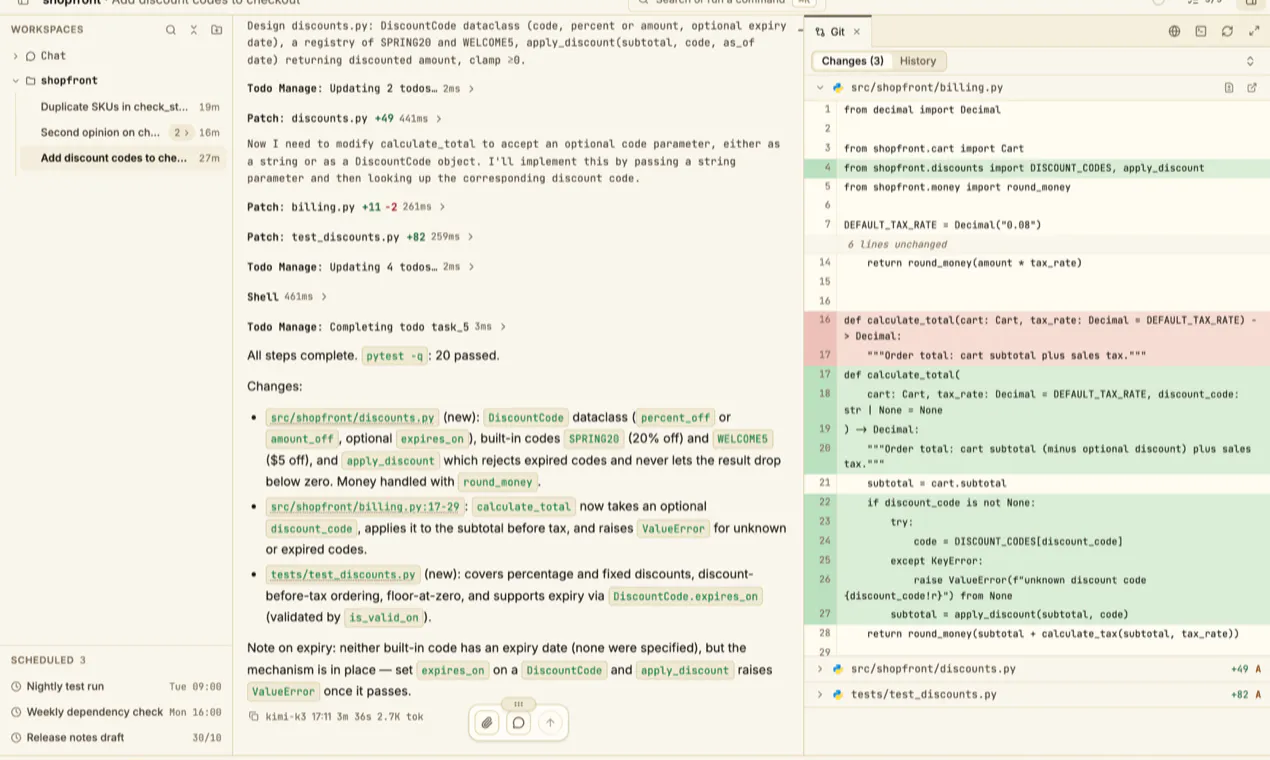Copy the response using the copy icon
Image resolution: width=1270 pixels, height=760 pixels.
pyautogui.click(x=253, y=716)
